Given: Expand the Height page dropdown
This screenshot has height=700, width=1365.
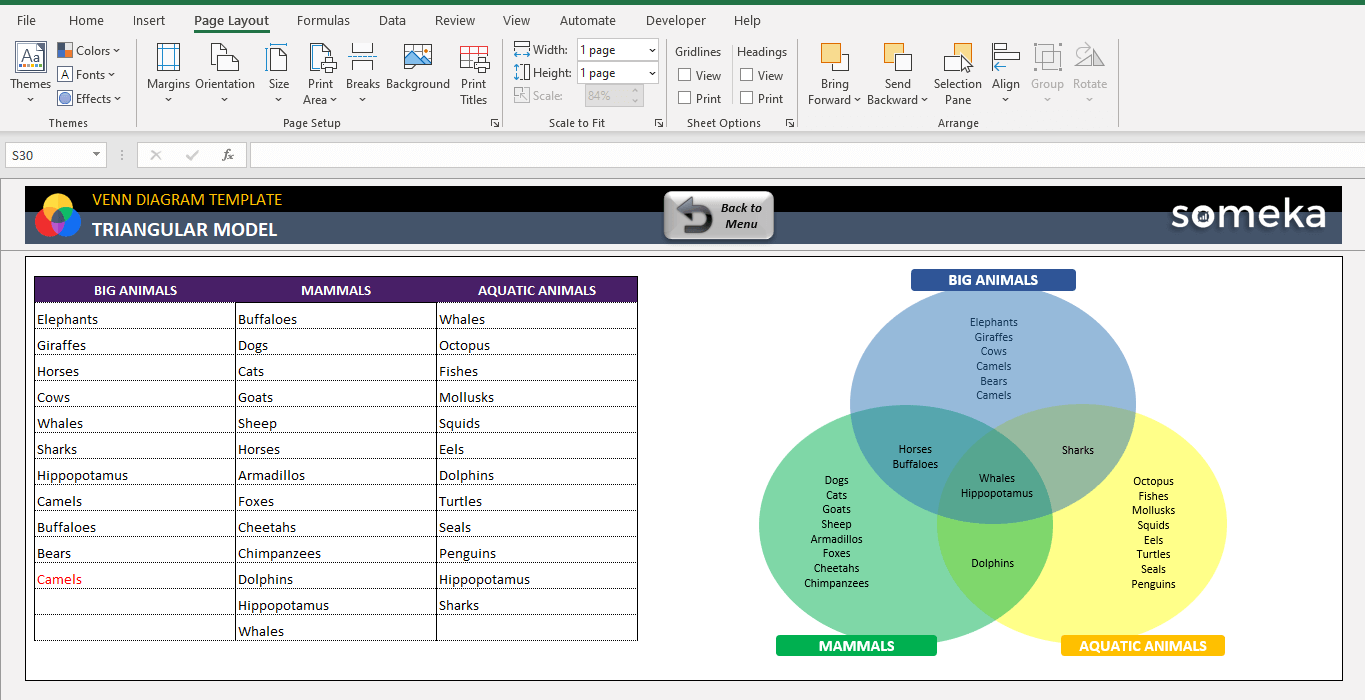Looking at the screenshot, I should pyautogui.click(x=652, y=73).
